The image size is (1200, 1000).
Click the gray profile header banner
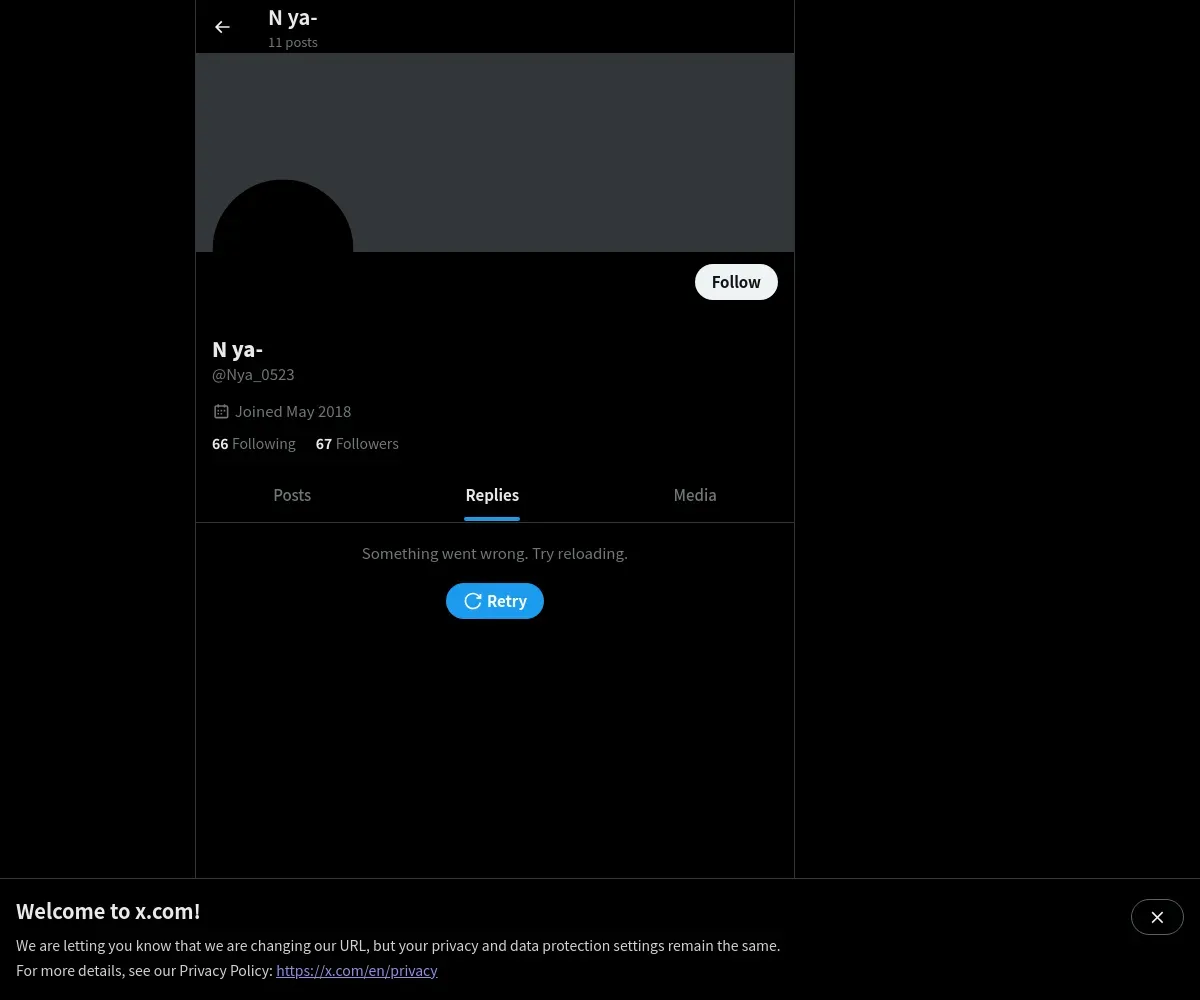495,152
